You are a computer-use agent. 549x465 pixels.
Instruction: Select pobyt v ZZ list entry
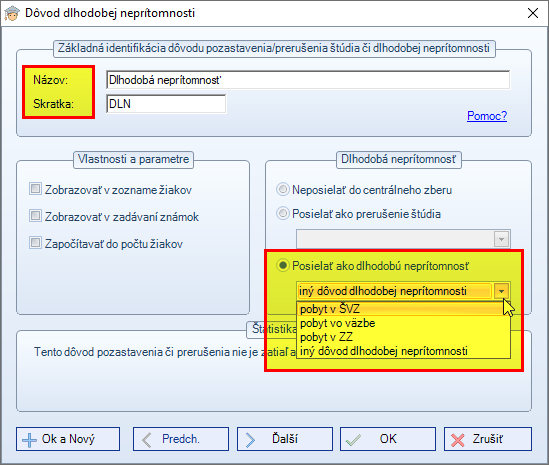(x=403, y=337)
